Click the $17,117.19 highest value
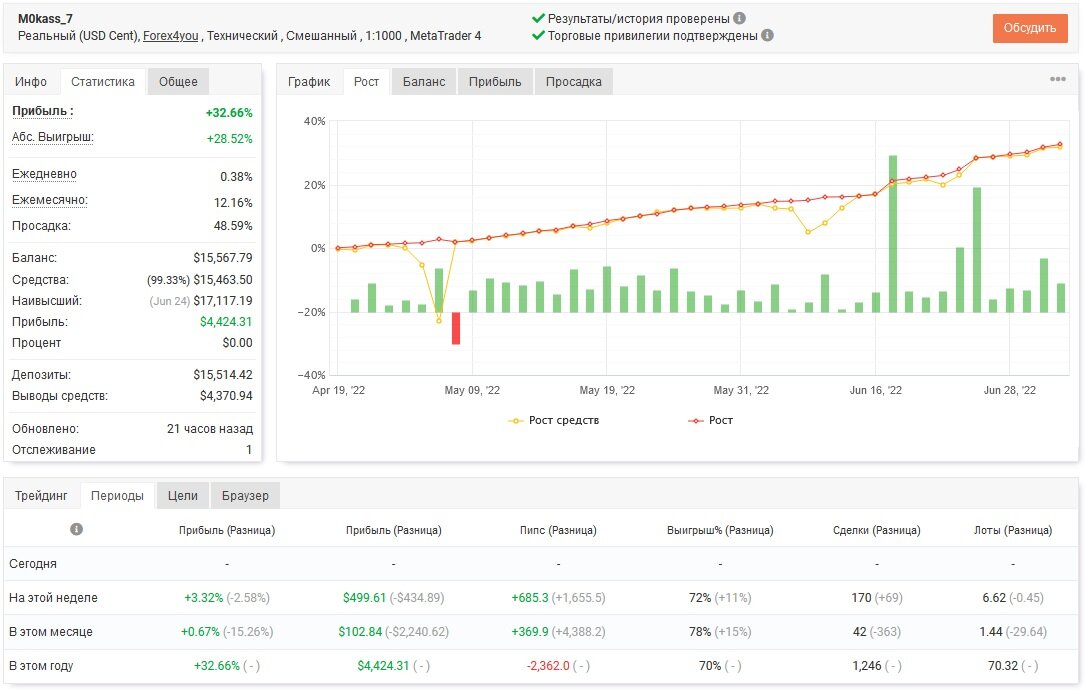This screenshot has width=1086, height=690. click(x=223, y=301)
